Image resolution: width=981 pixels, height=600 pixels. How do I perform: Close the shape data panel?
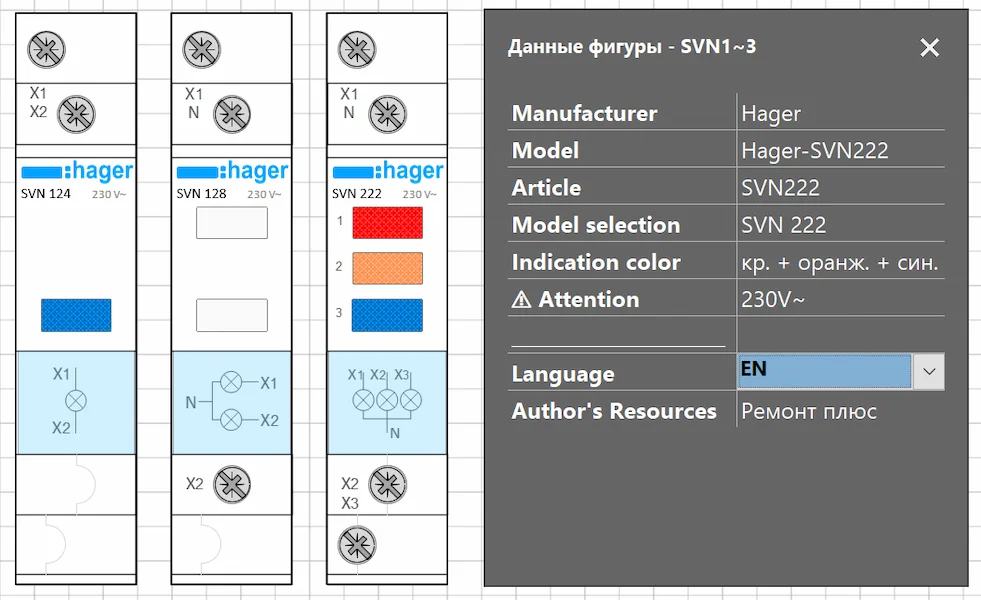coord(929,48)
